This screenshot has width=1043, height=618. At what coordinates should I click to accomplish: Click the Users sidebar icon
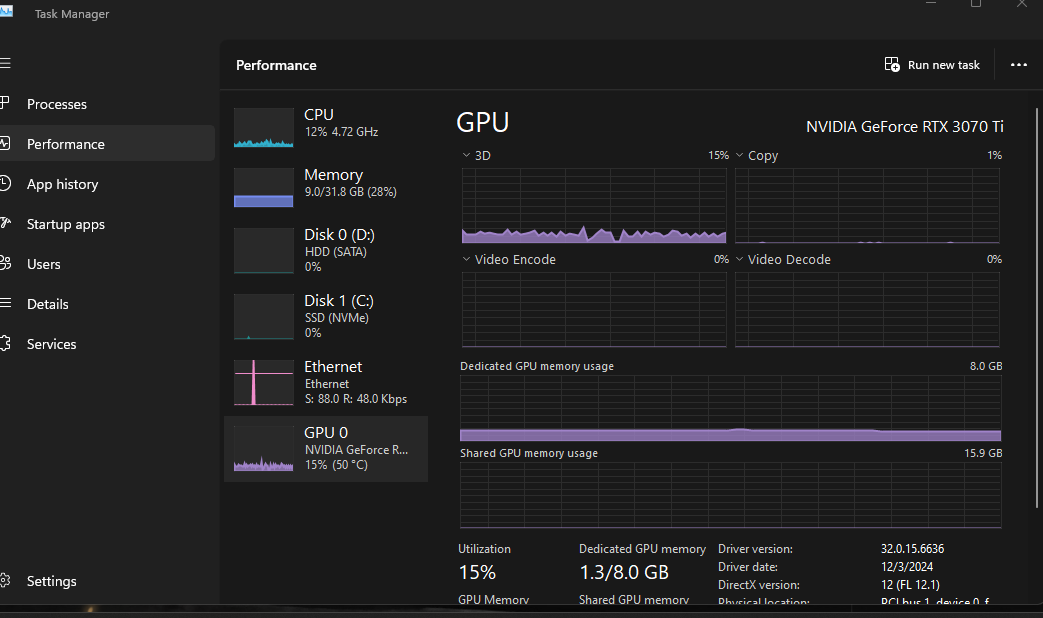coord(5,264)
